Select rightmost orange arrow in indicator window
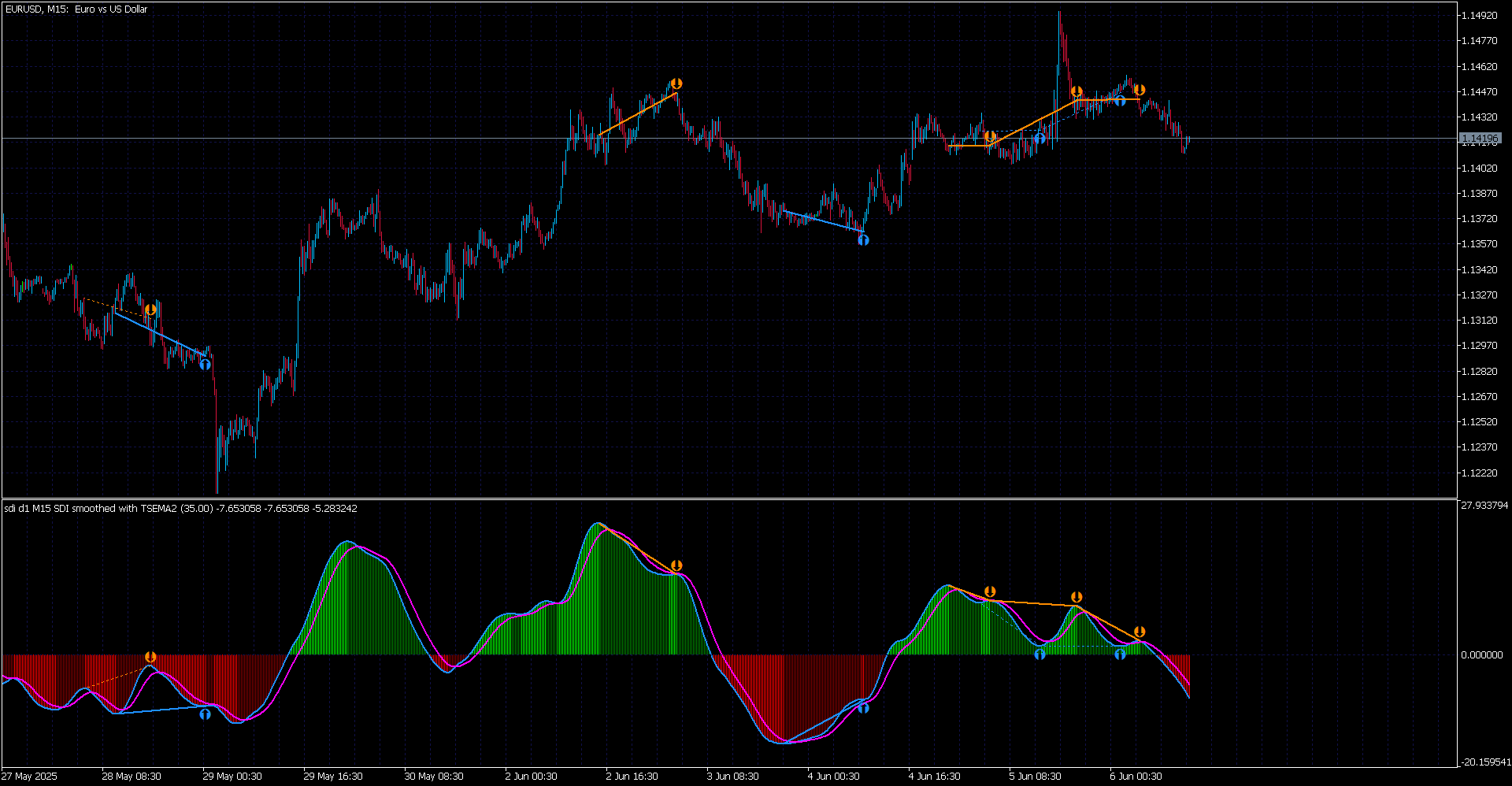1512x786 pixels. pos(1139,632)
